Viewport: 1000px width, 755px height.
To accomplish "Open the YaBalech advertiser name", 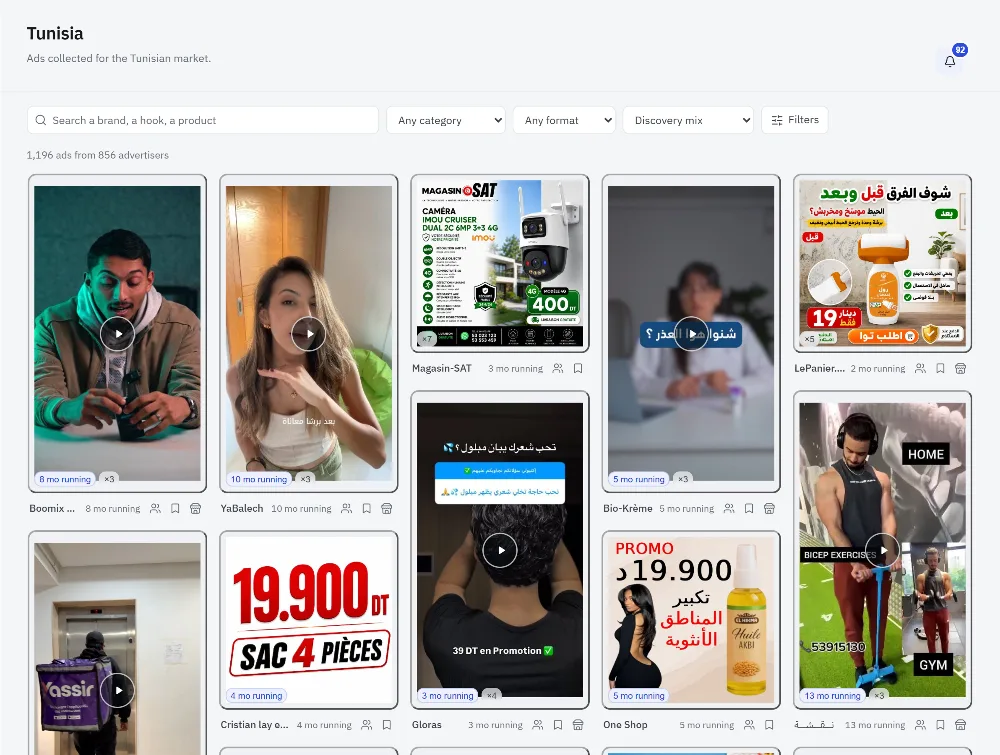I will 242,508.
